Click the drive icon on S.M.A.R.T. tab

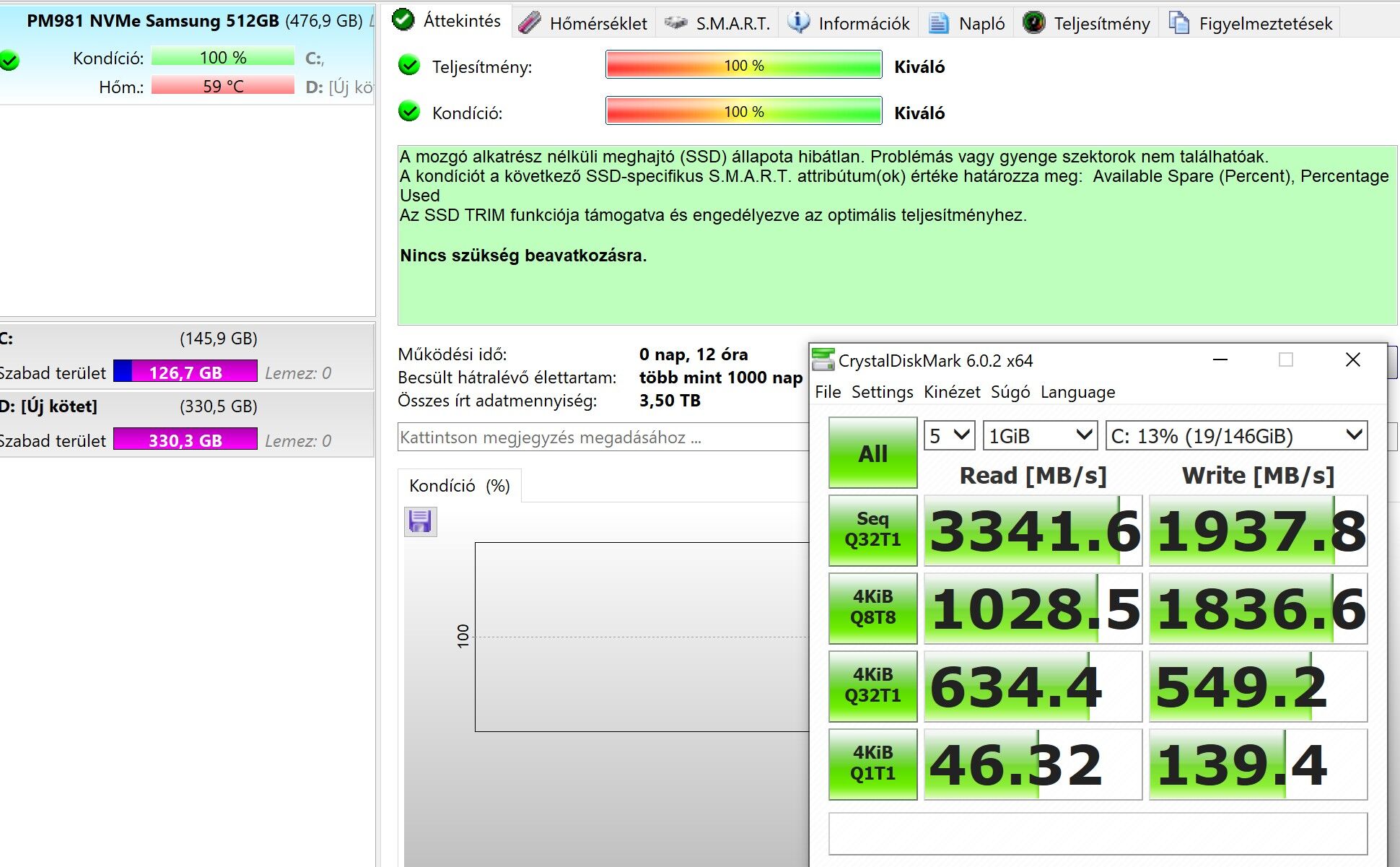pyautogui.click(x=675, y=23)
